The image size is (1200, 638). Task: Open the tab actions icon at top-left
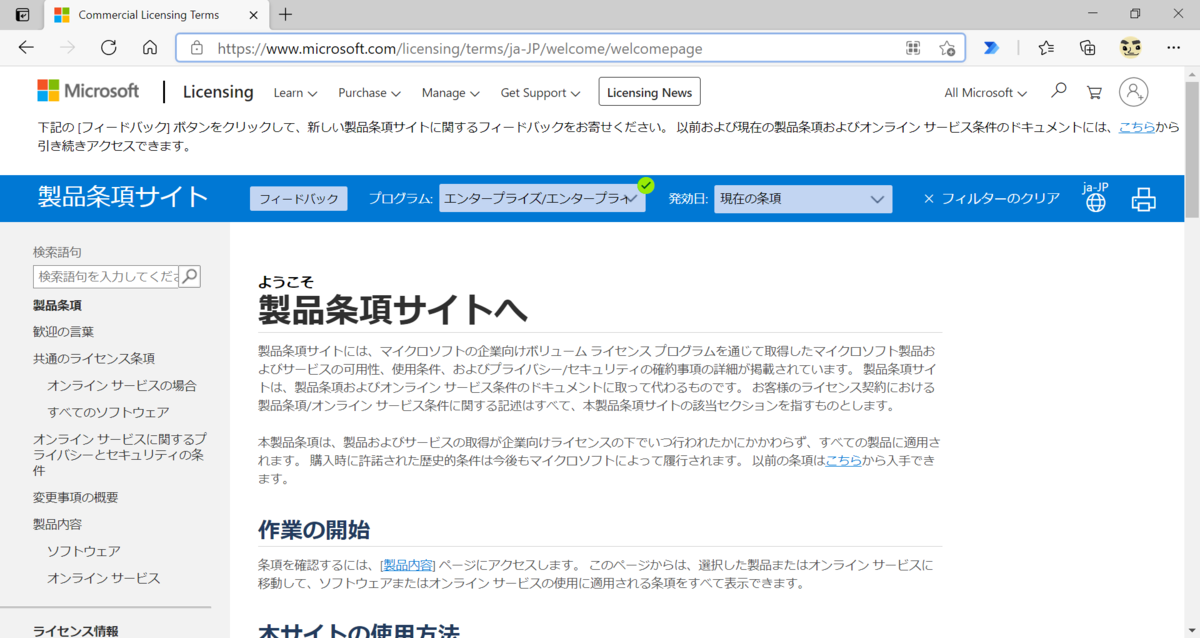click(23, 14)
